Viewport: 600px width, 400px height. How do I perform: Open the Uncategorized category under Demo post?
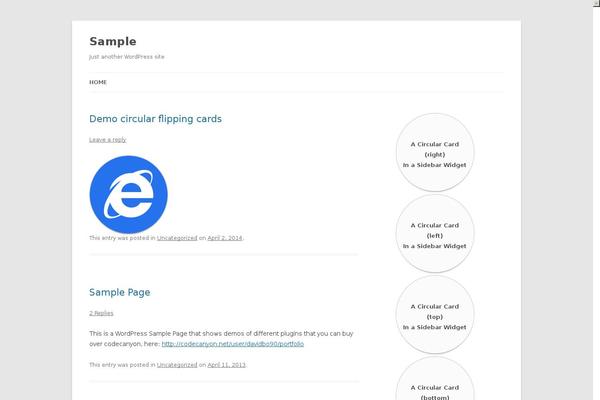point(177,238)
